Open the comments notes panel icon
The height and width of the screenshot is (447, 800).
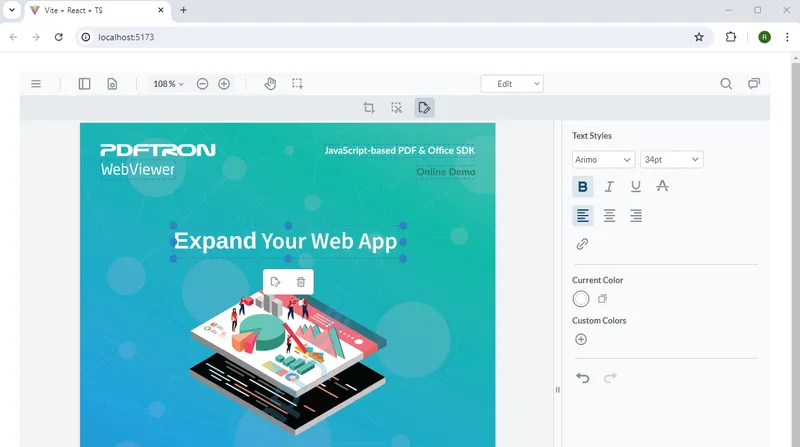pos(754,84)
